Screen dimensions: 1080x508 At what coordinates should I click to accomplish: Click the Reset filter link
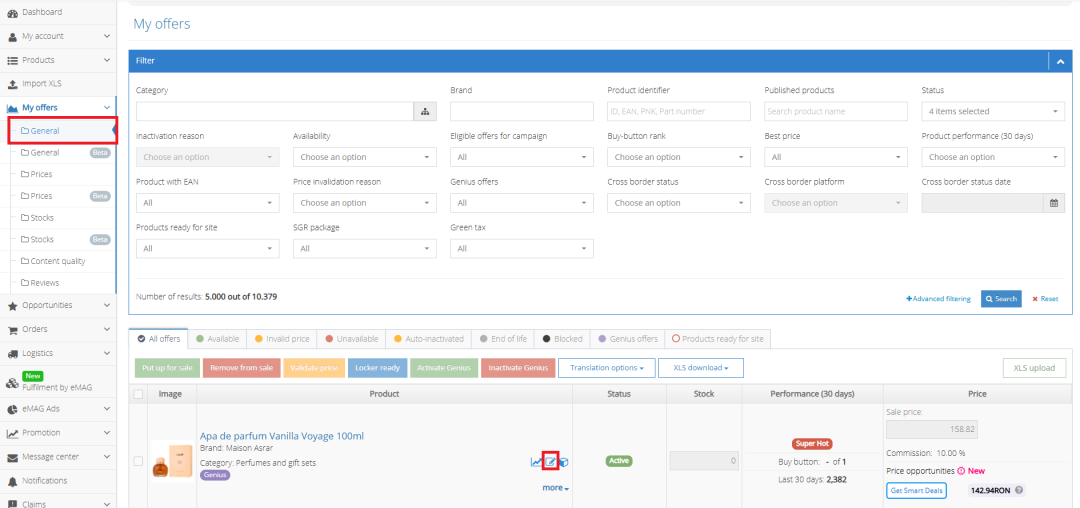pos(1045,299)
